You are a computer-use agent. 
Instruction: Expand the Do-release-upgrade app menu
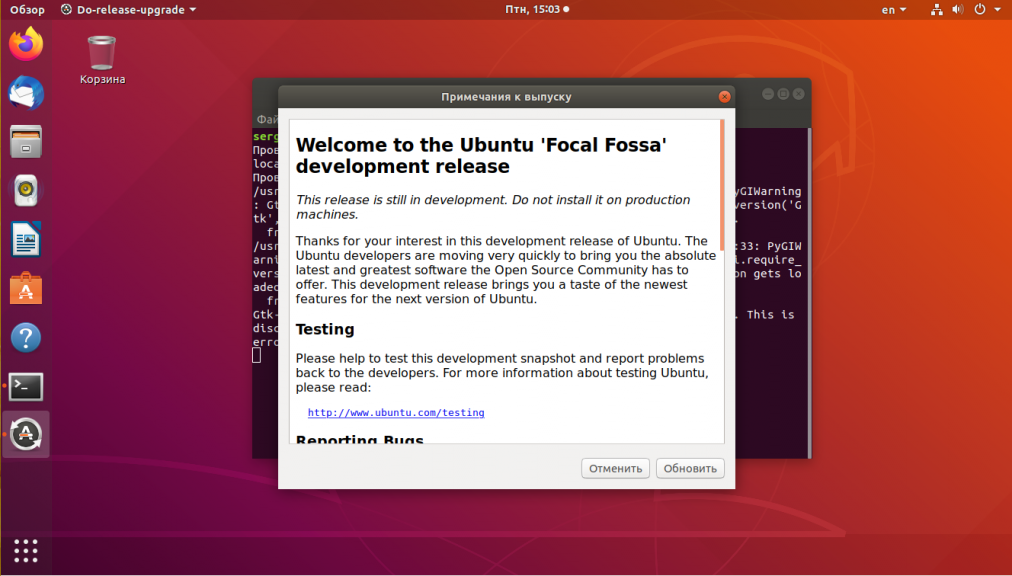point(129,10)
